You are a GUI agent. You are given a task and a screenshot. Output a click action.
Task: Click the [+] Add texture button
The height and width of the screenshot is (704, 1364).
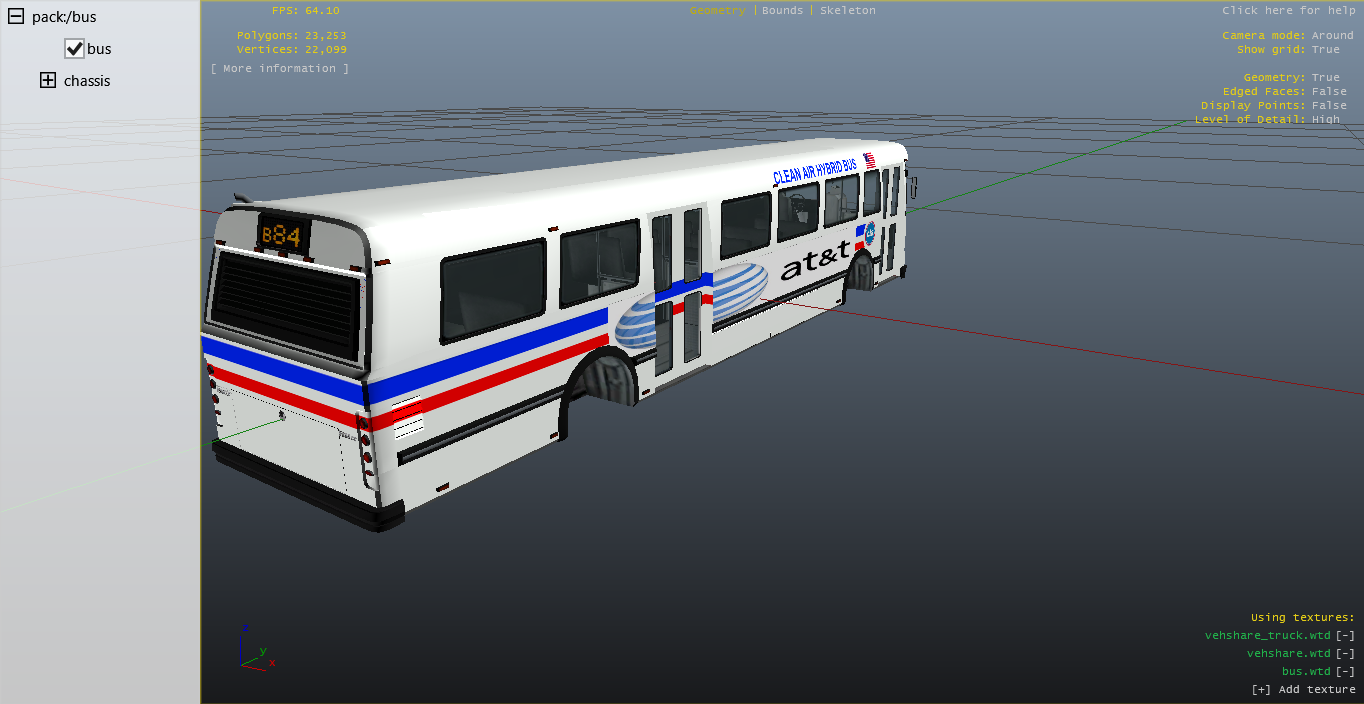(x=1304, y=689)
